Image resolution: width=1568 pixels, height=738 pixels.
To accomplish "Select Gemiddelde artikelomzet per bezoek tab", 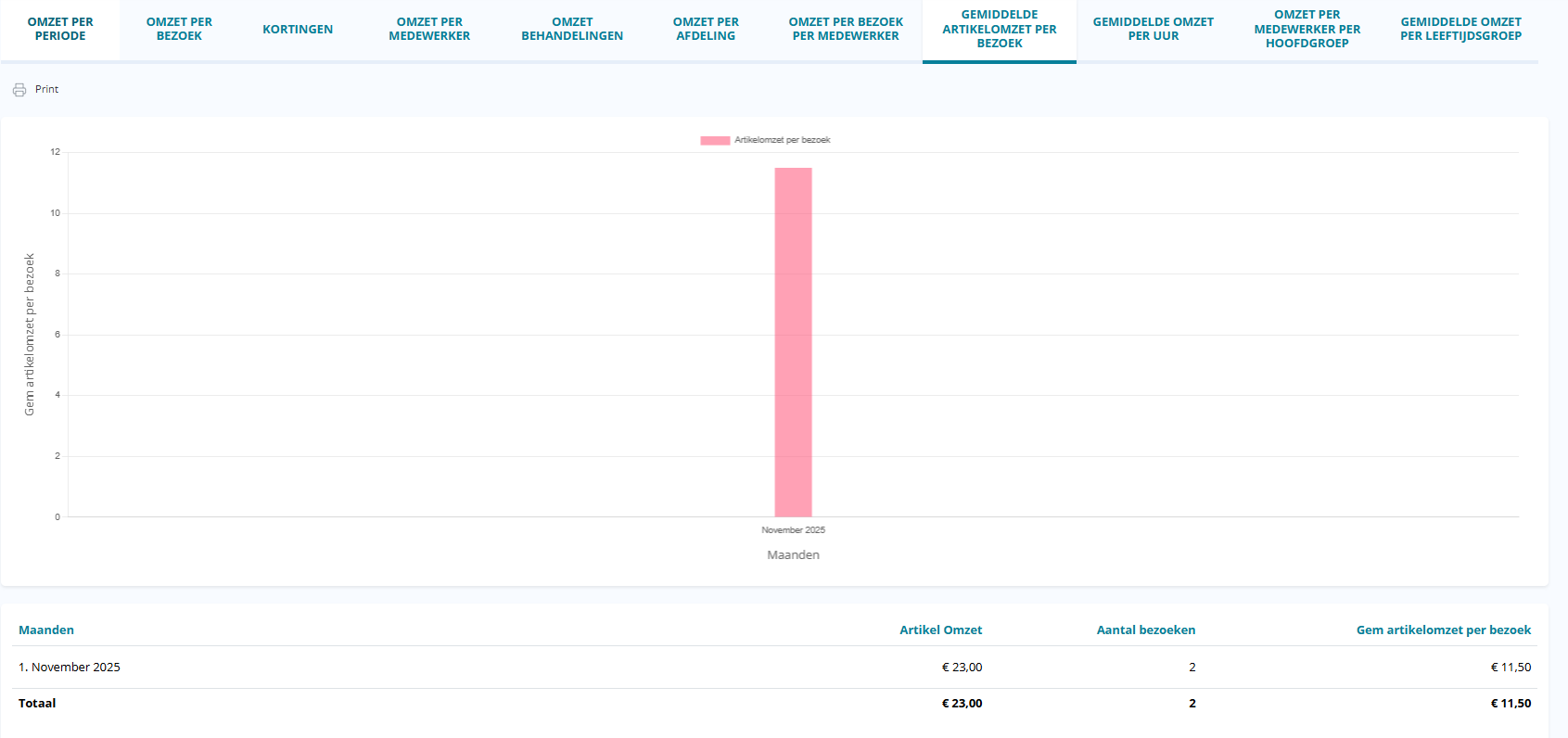I will pyautogui.click(x=1000, y=30).
